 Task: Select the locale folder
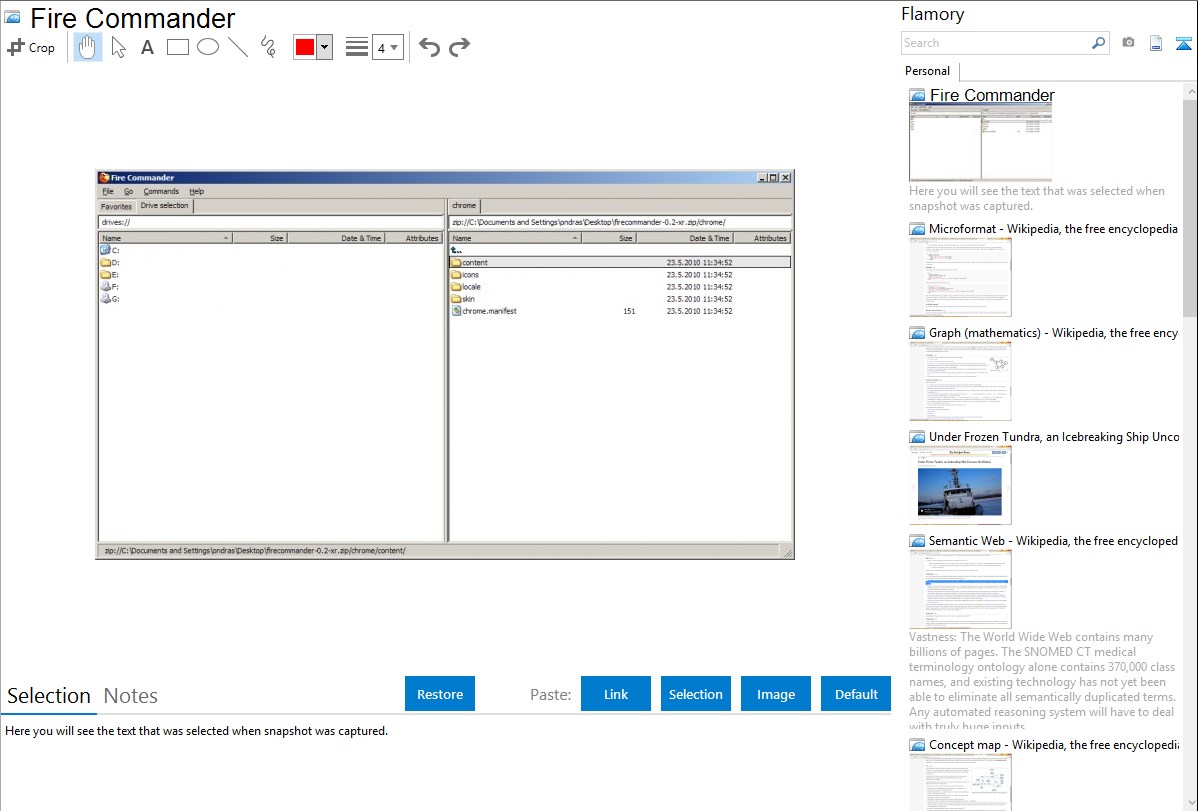pos(466,287)
